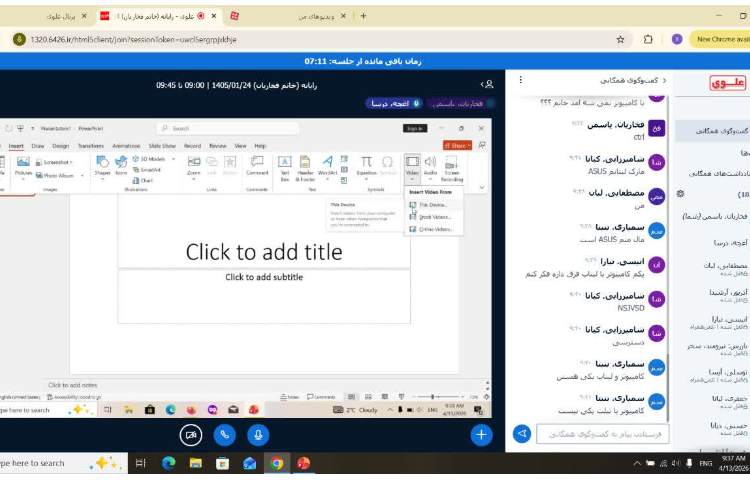Viewport: 750px width, 480px height.
Task: Adjust the PowerPoint zoom slider
Action: tap(440, 397)
